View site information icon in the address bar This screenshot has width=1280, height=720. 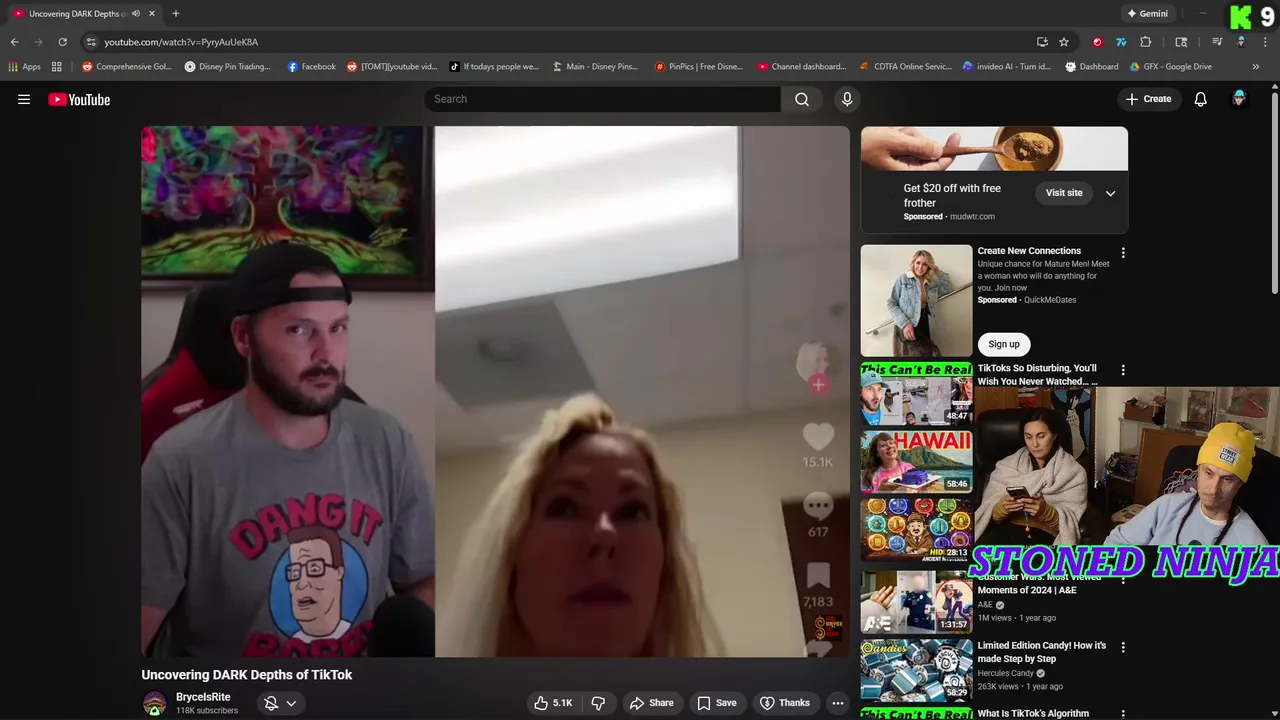[91, 42]
